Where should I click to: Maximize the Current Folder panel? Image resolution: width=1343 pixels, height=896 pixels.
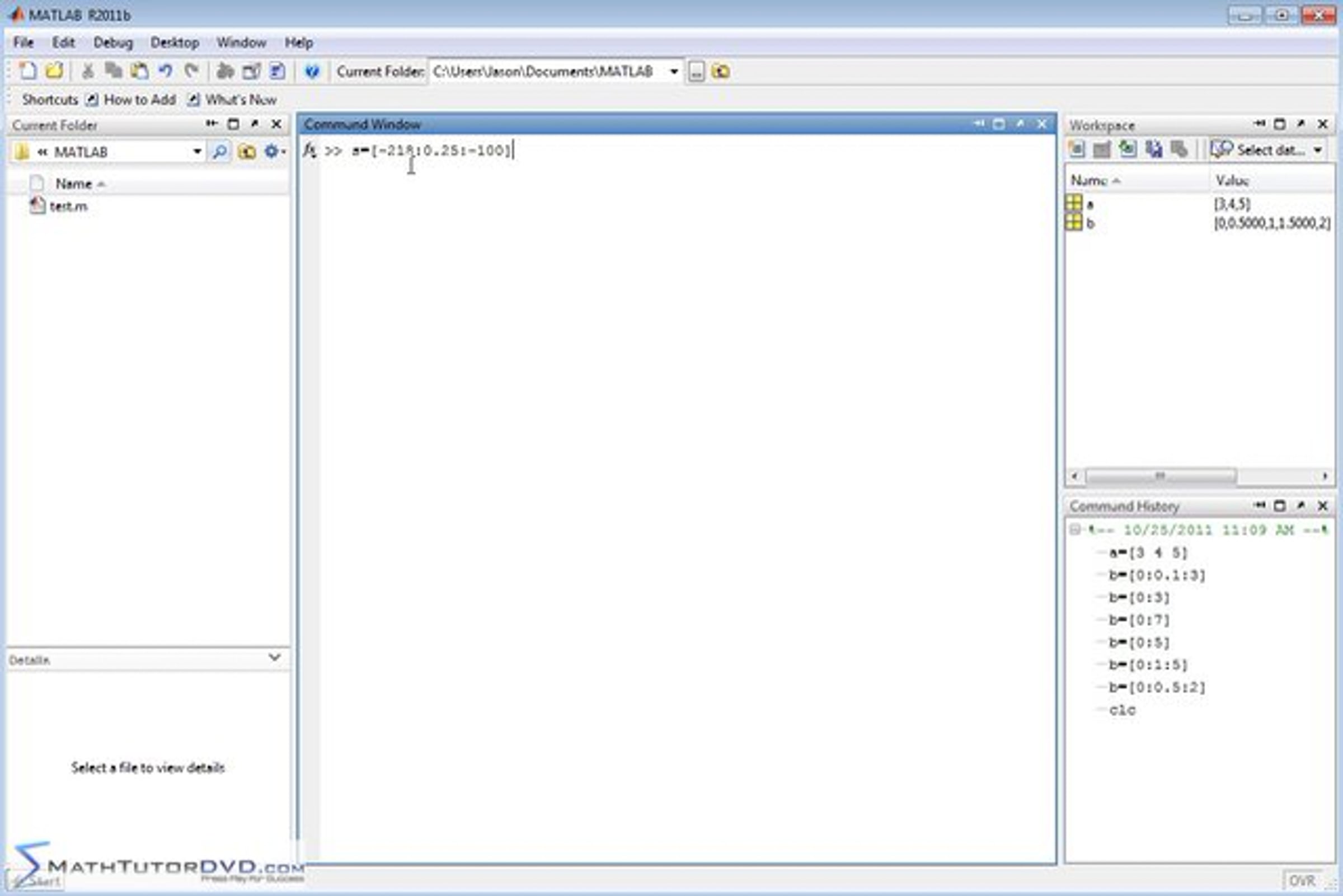click(233, 124)
